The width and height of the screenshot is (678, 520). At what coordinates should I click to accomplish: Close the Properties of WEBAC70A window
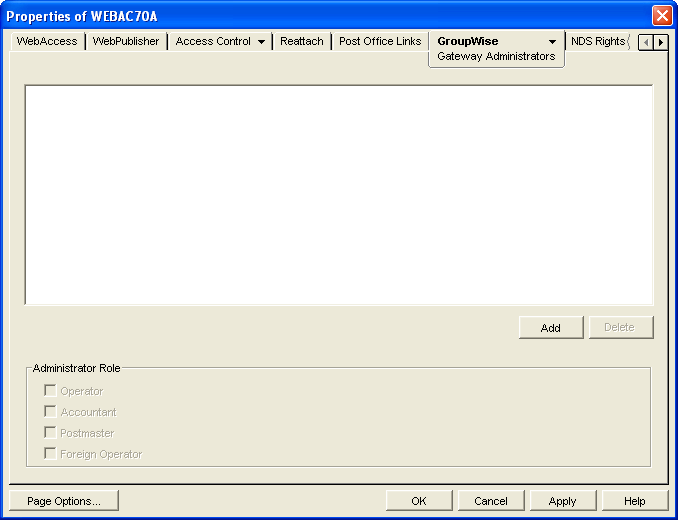(662, 16)
